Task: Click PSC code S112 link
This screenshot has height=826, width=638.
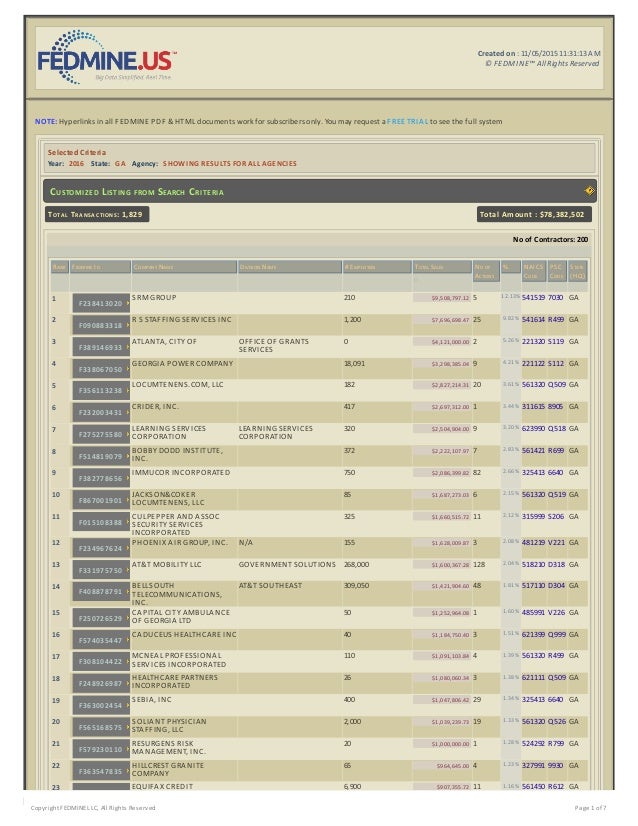Action: pyautogui.click(x=556, y=363)
